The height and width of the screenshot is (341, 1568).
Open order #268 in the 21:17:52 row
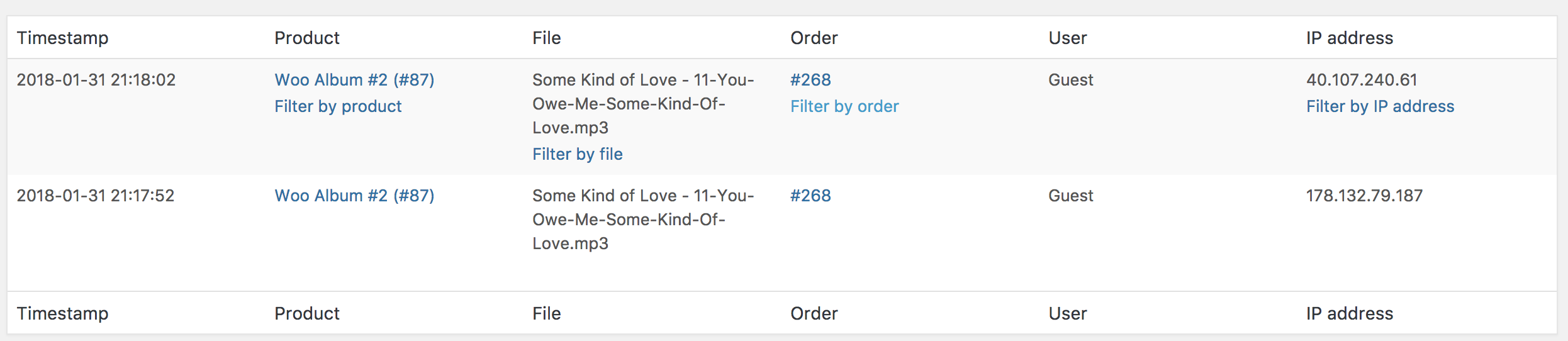click(810, 196)
